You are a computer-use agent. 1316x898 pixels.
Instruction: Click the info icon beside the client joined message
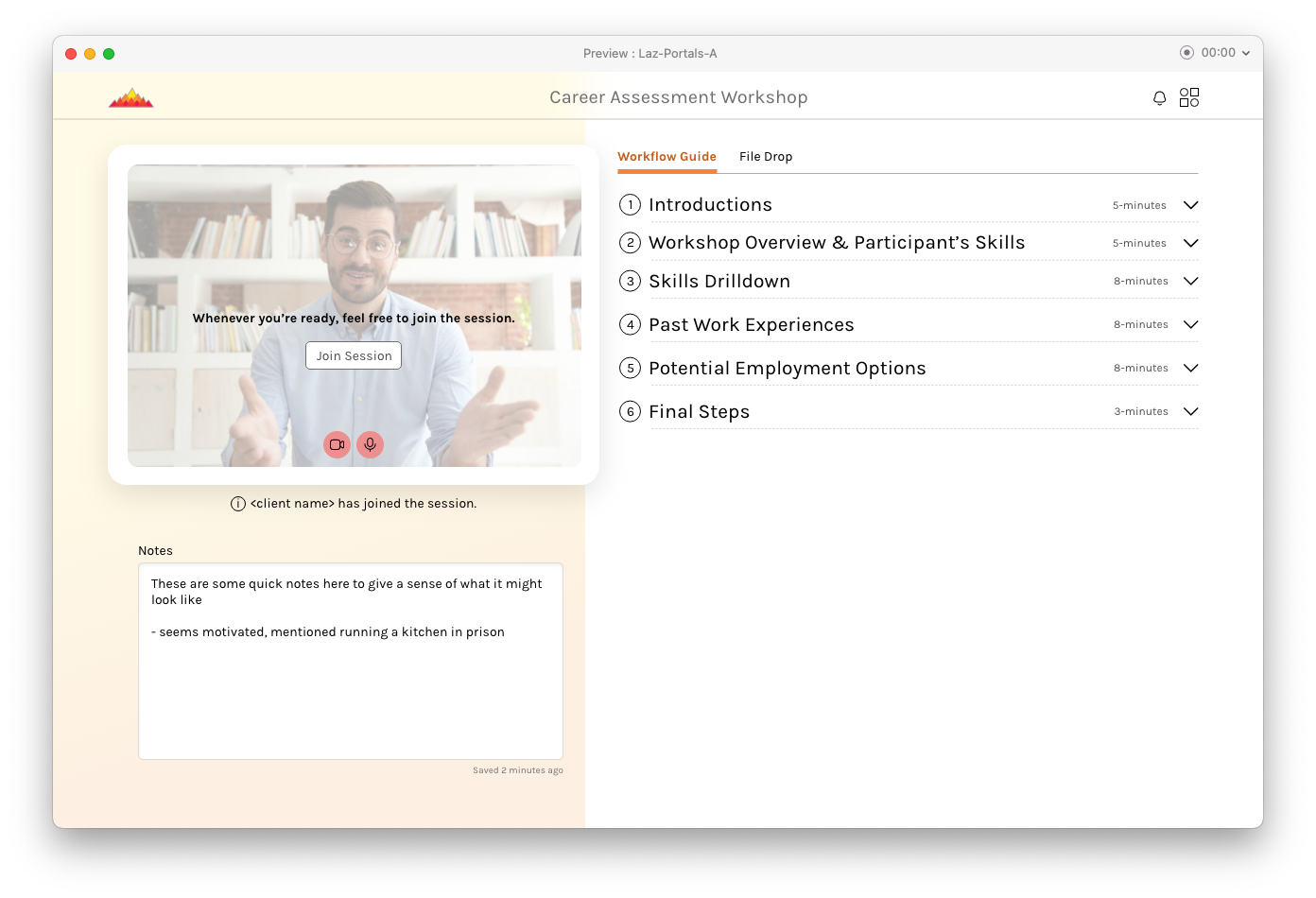tap(238, 504)
